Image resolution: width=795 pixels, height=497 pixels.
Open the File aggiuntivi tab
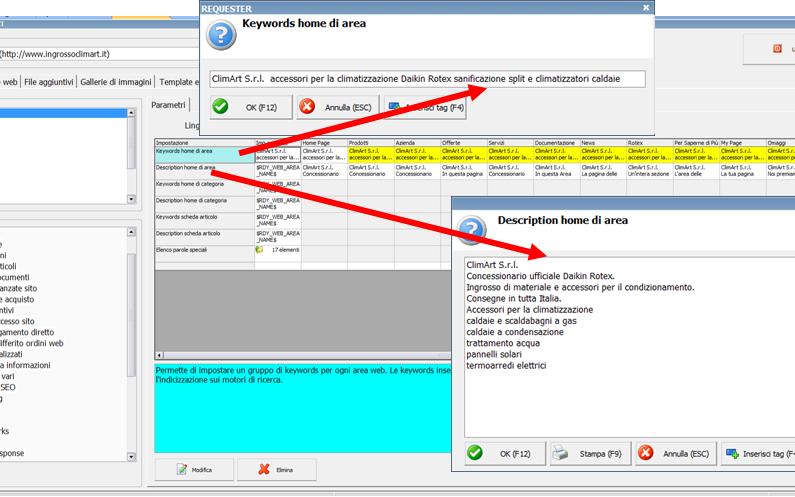click(x=49, y=82)
